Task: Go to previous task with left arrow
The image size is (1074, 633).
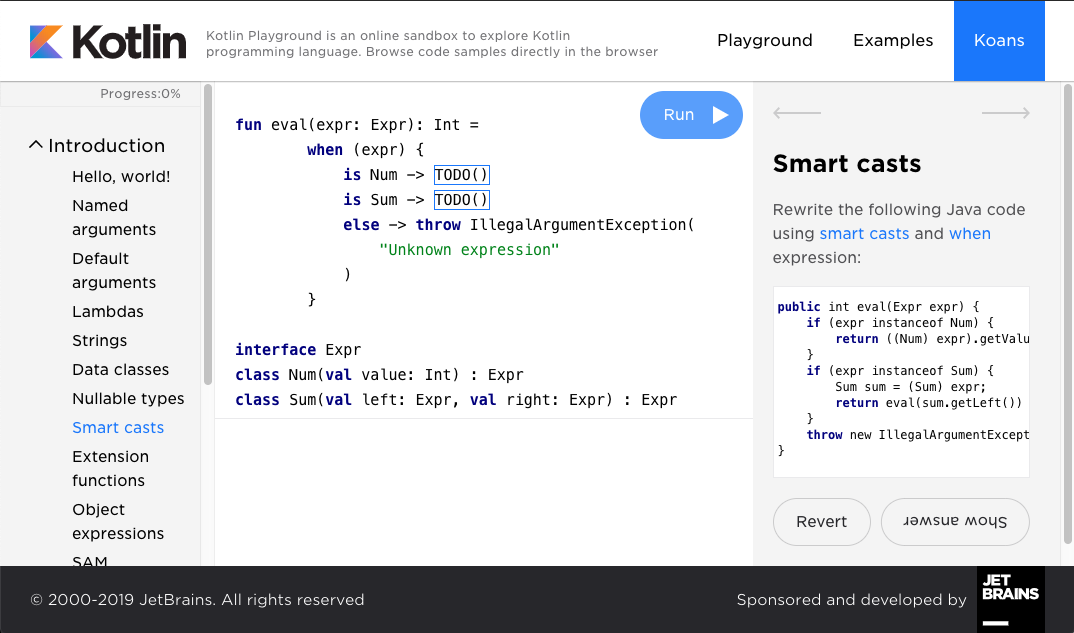Action: pos(797,113)
